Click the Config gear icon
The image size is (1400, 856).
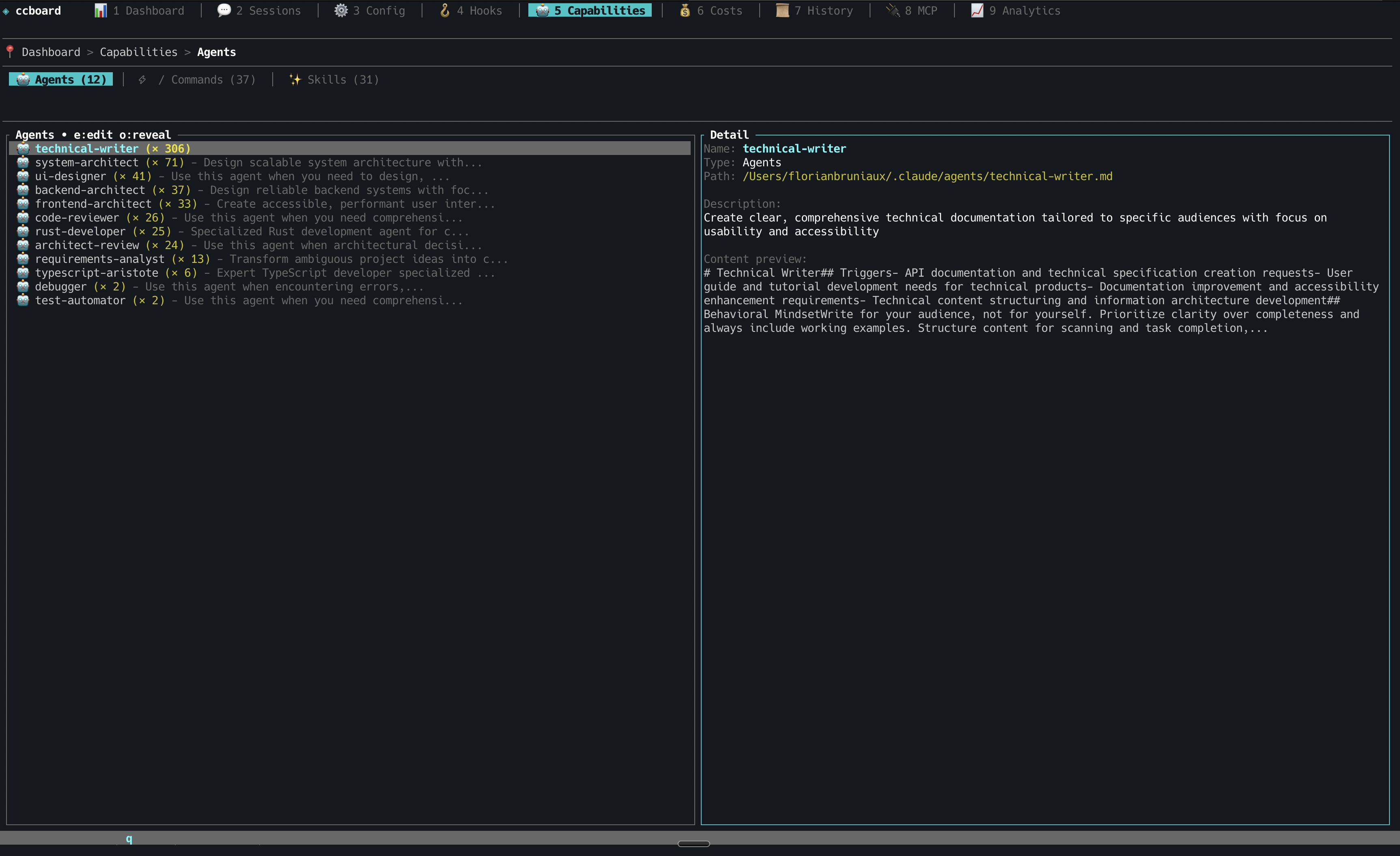(x=340, y=11)
